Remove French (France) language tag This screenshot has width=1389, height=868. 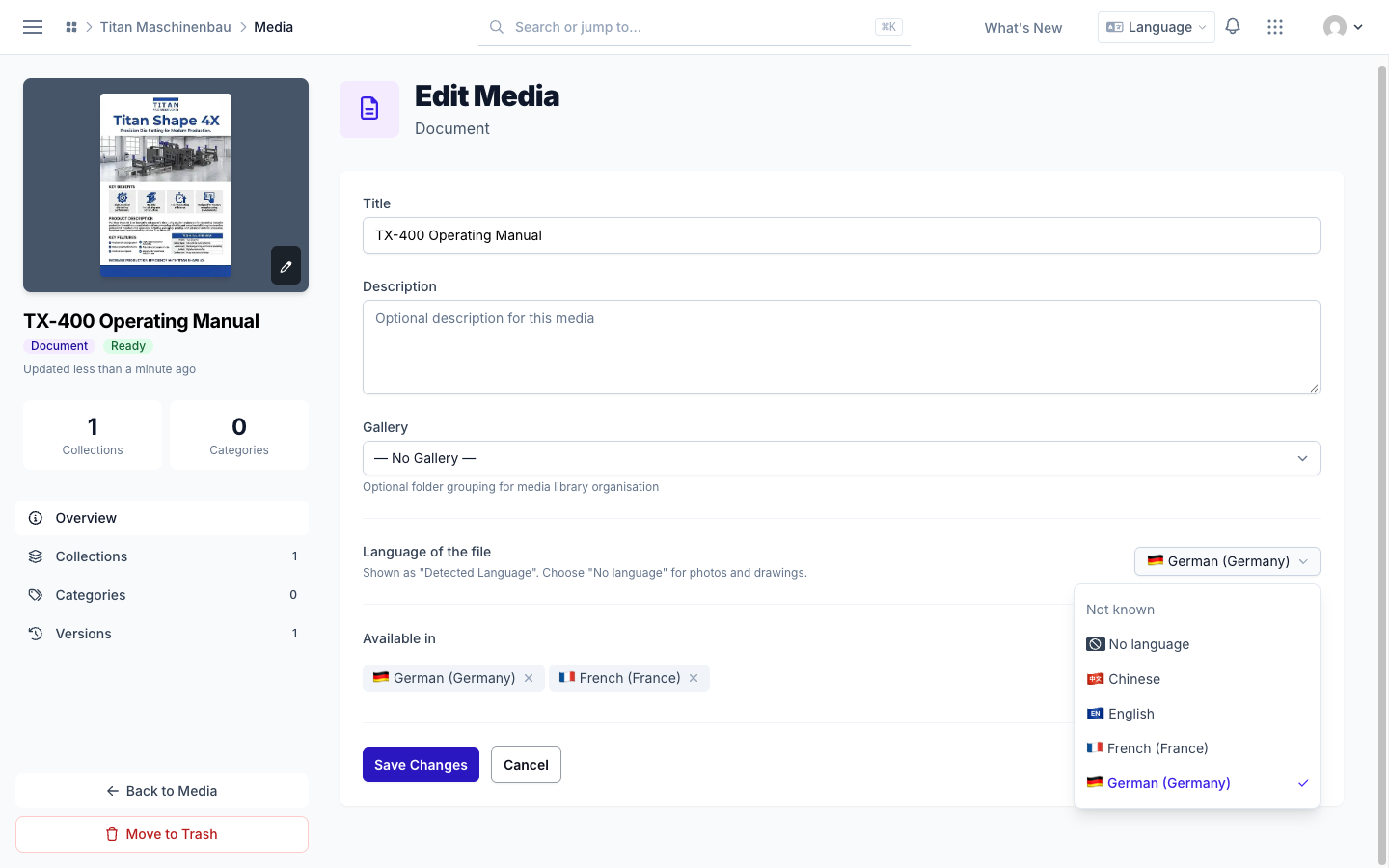(x=694, y=678)
